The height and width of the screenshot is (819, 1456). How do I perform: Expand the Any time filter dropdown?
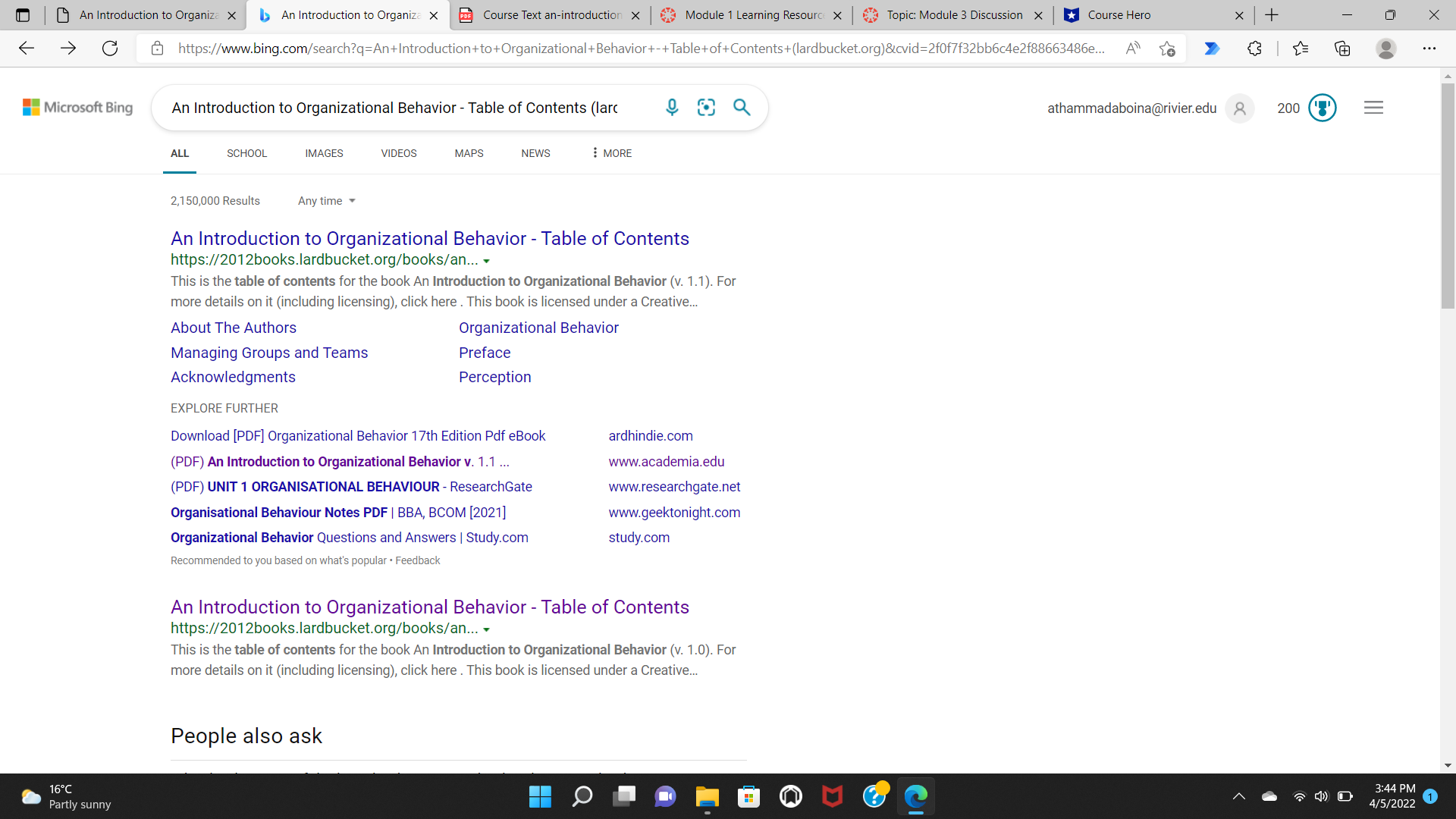point(327,201)
